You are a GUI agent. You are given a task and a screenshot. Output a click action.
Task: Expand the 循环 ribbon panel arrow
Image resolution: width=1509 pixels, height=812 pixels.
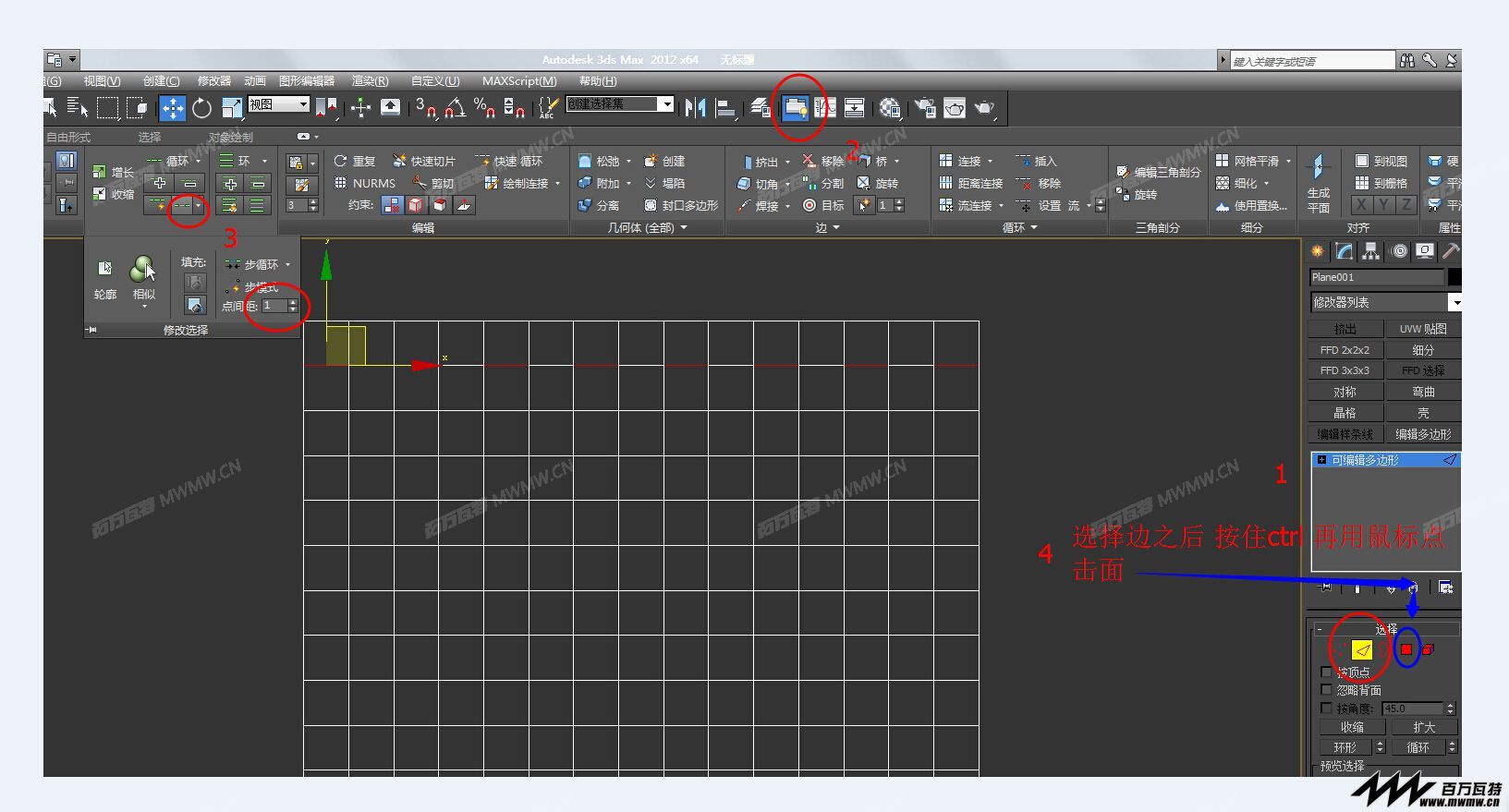pyautogui.click(x=1034, y=227)
